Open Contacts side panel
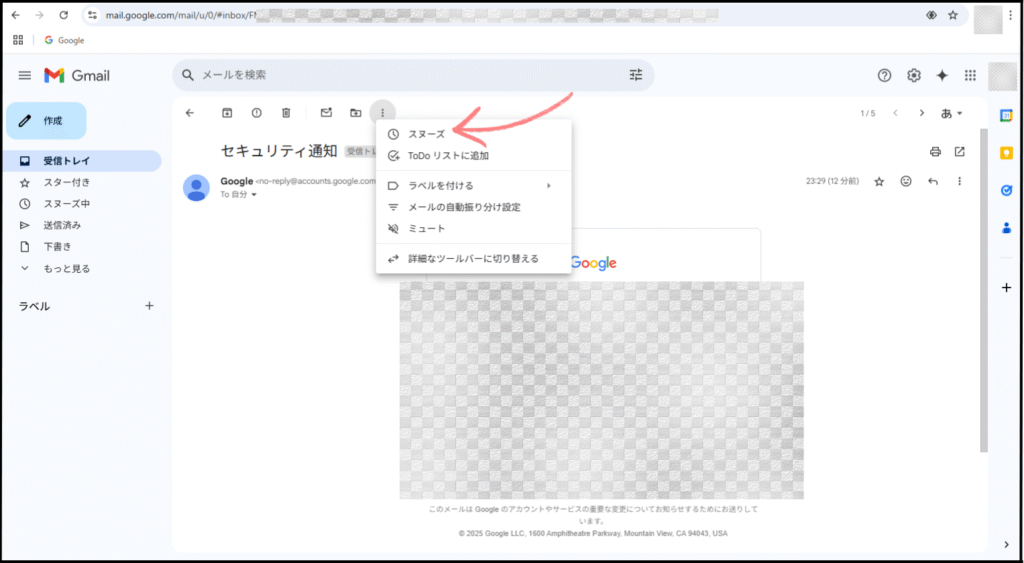 [x=1006, y=229]
